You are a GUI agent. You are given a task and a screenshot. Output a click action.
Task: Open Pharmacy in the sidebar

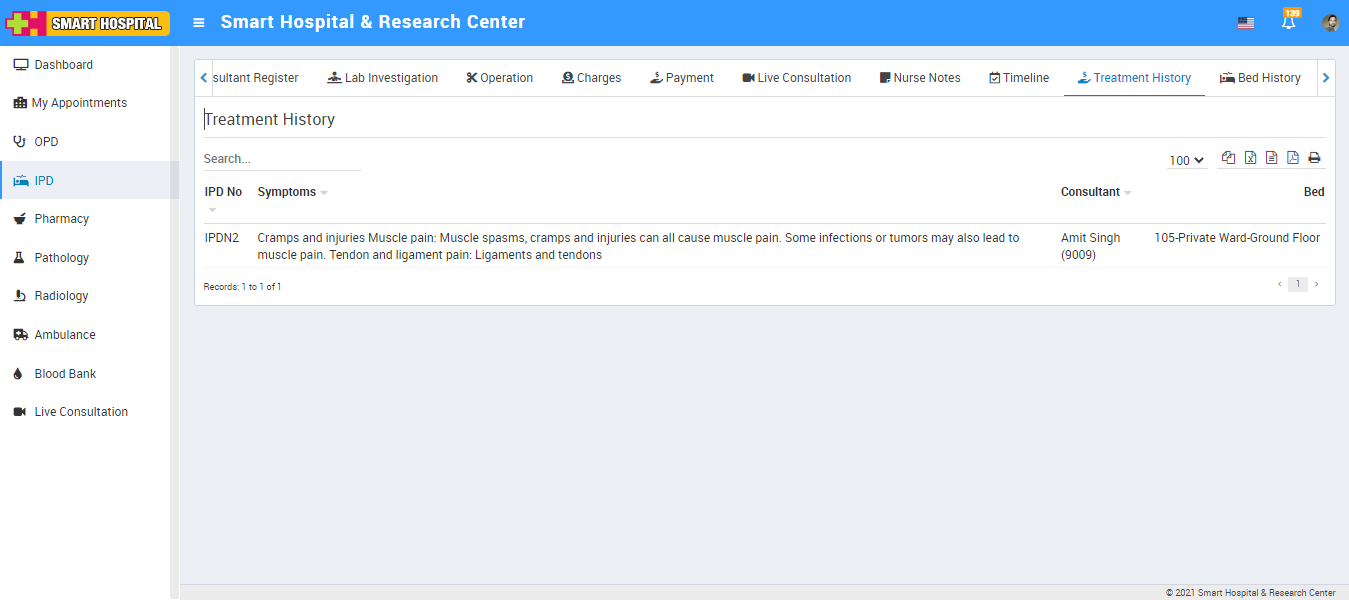[61, 219]
